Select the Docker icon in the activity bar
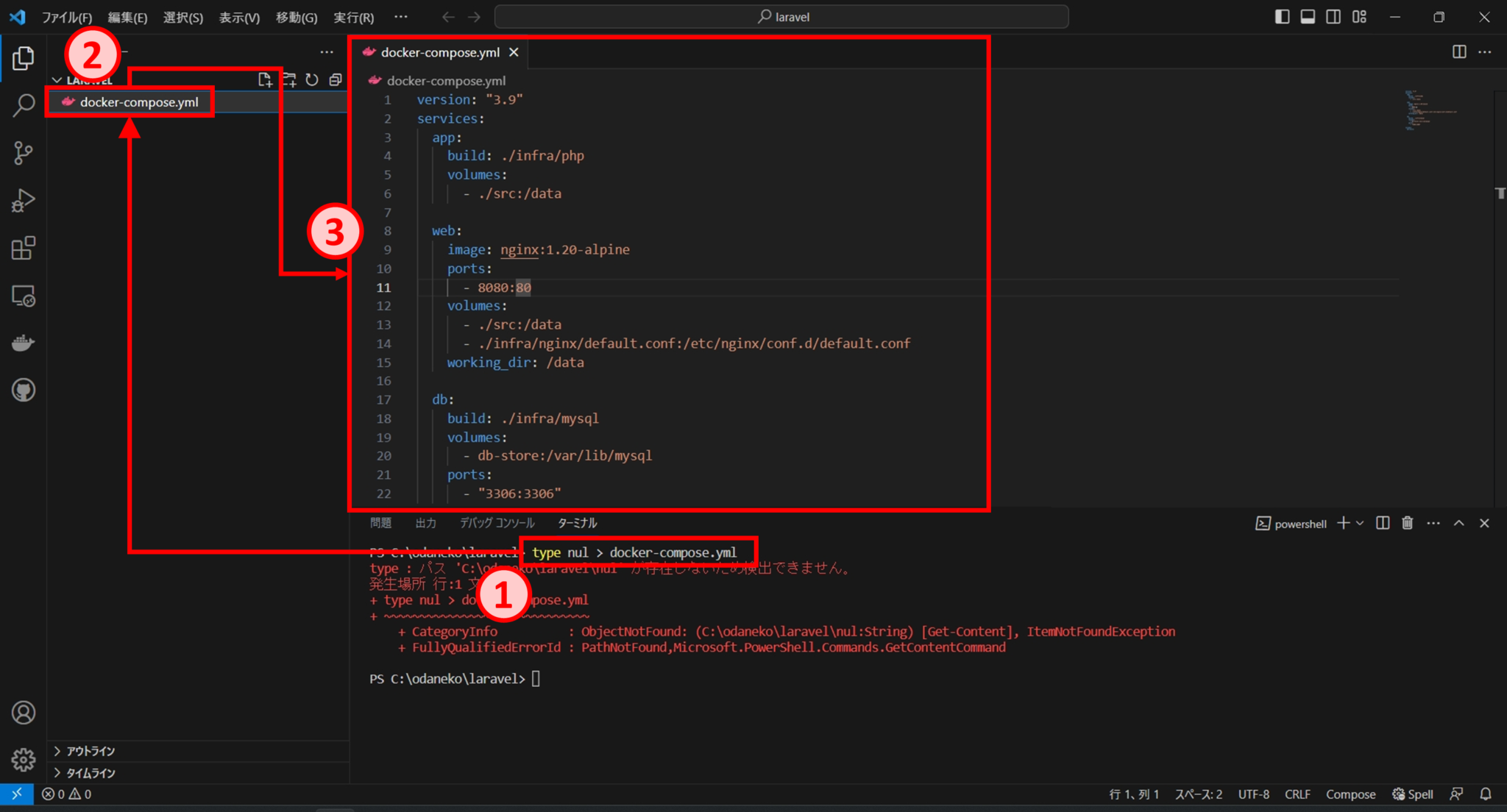Viewport: 1507px width, 812px height. [23, 341]
